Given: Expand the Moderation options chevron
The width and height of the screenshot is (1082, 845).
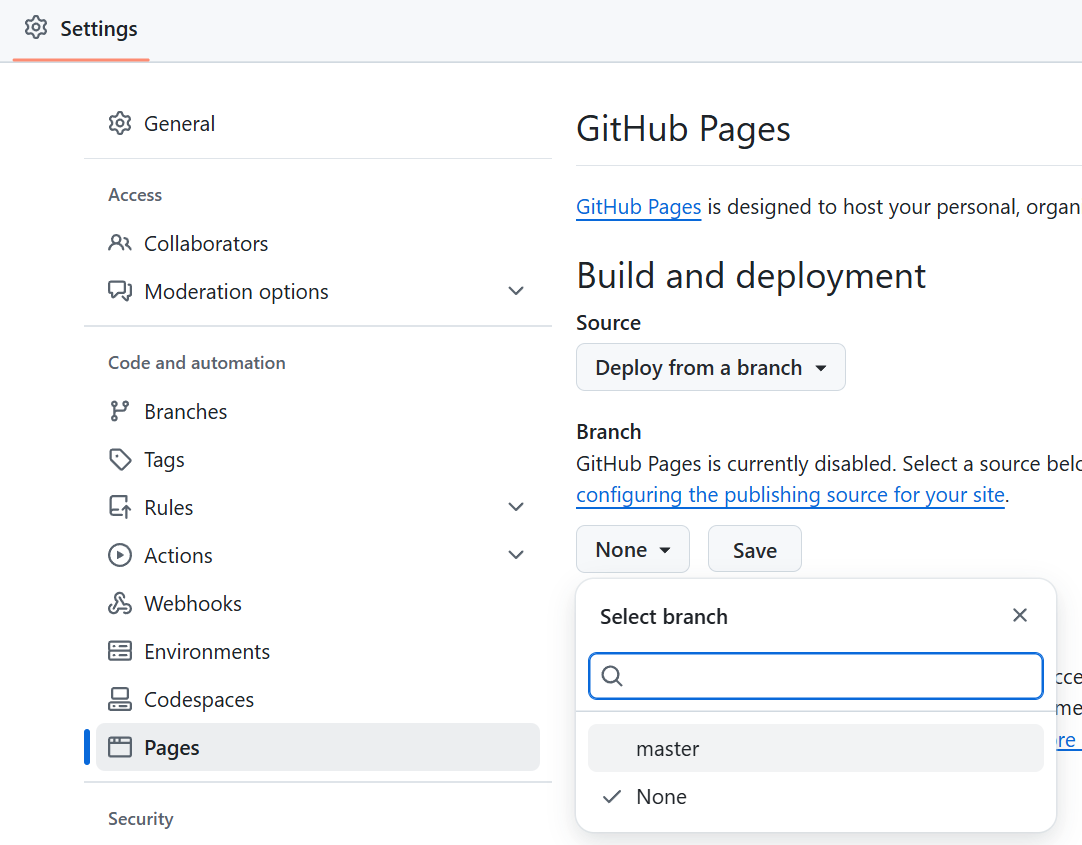Looking at the screenshot, I should pyautogui.click(x=516, y=291).
